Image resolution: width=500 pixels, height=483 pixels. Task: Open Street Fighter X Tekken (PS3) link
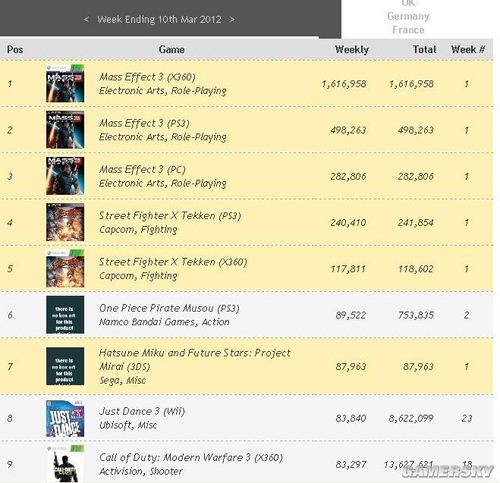tap(170, 216)
